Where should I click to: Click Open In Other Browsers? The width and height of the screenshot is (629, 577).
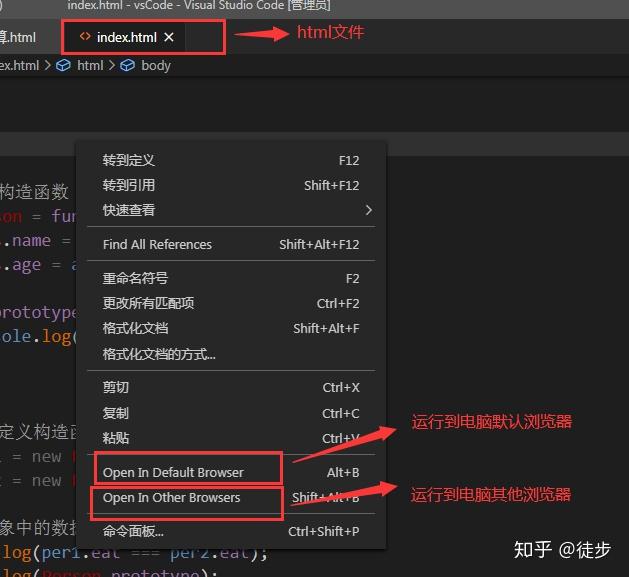(231, 498)
